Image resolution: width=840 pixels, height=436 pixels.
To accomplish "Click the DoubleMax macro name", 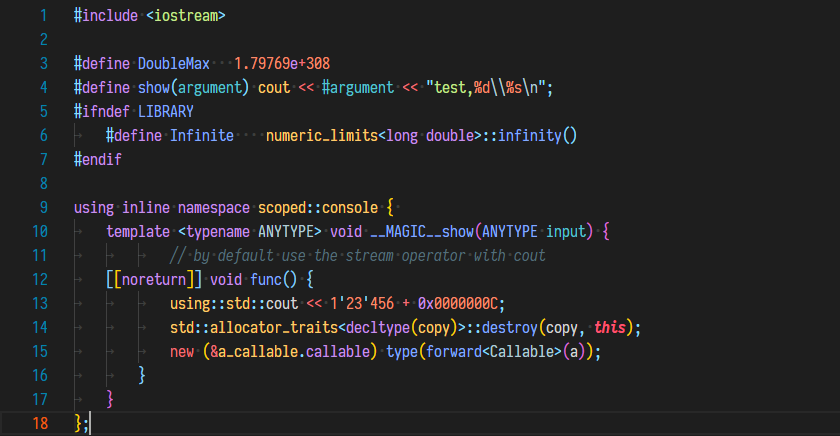I will 173,64.
